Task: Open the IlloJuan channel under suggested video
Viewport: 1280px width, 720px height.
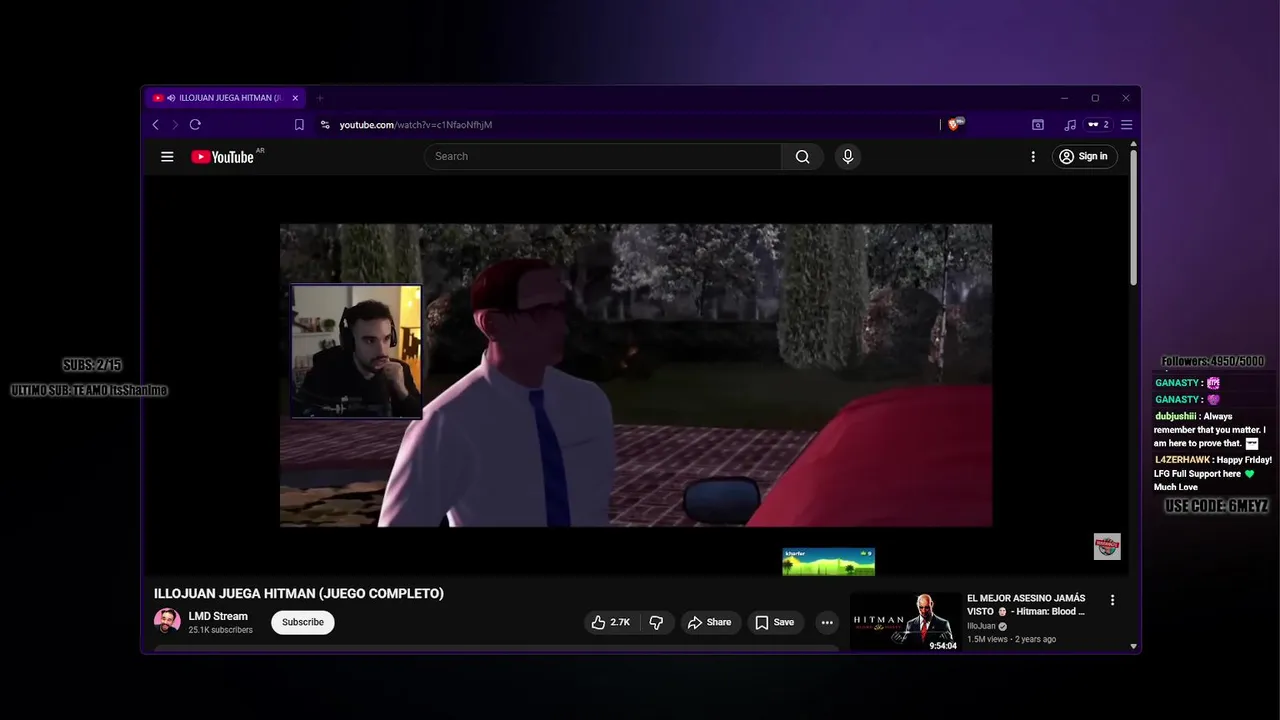Action: pyautogui.click(x=981, y=626)
